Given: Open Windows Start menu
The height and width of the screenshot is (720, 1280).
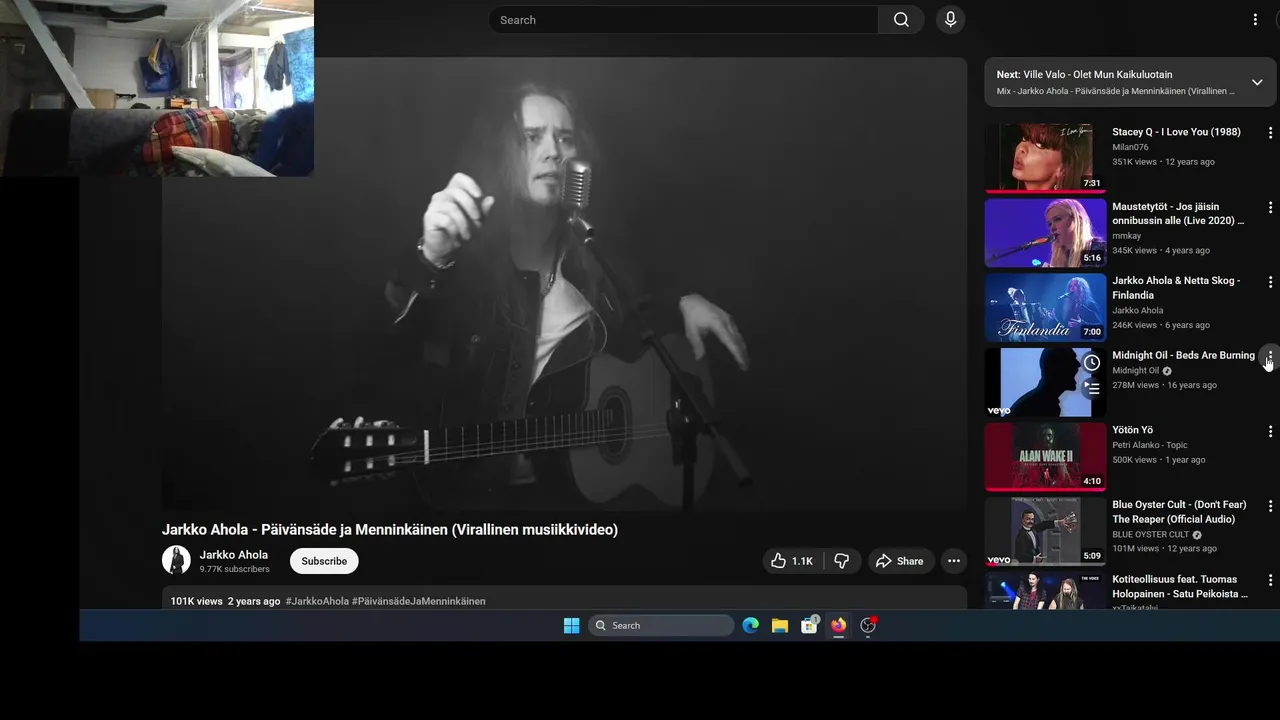Looking at the screenshot, I should coord(571,625).
